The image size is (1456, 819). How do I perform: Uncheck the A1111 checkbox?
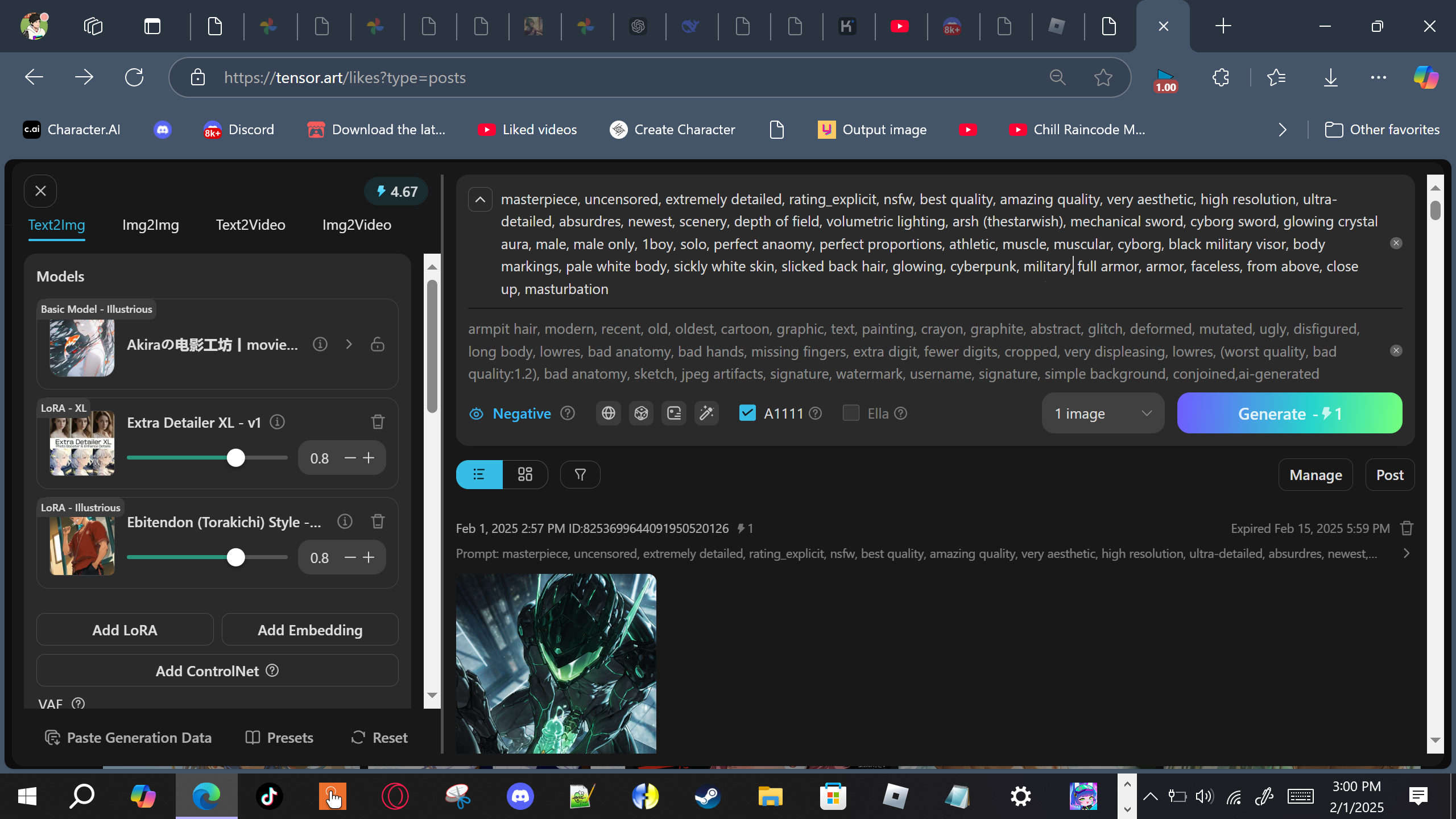(x=747, y=413)
